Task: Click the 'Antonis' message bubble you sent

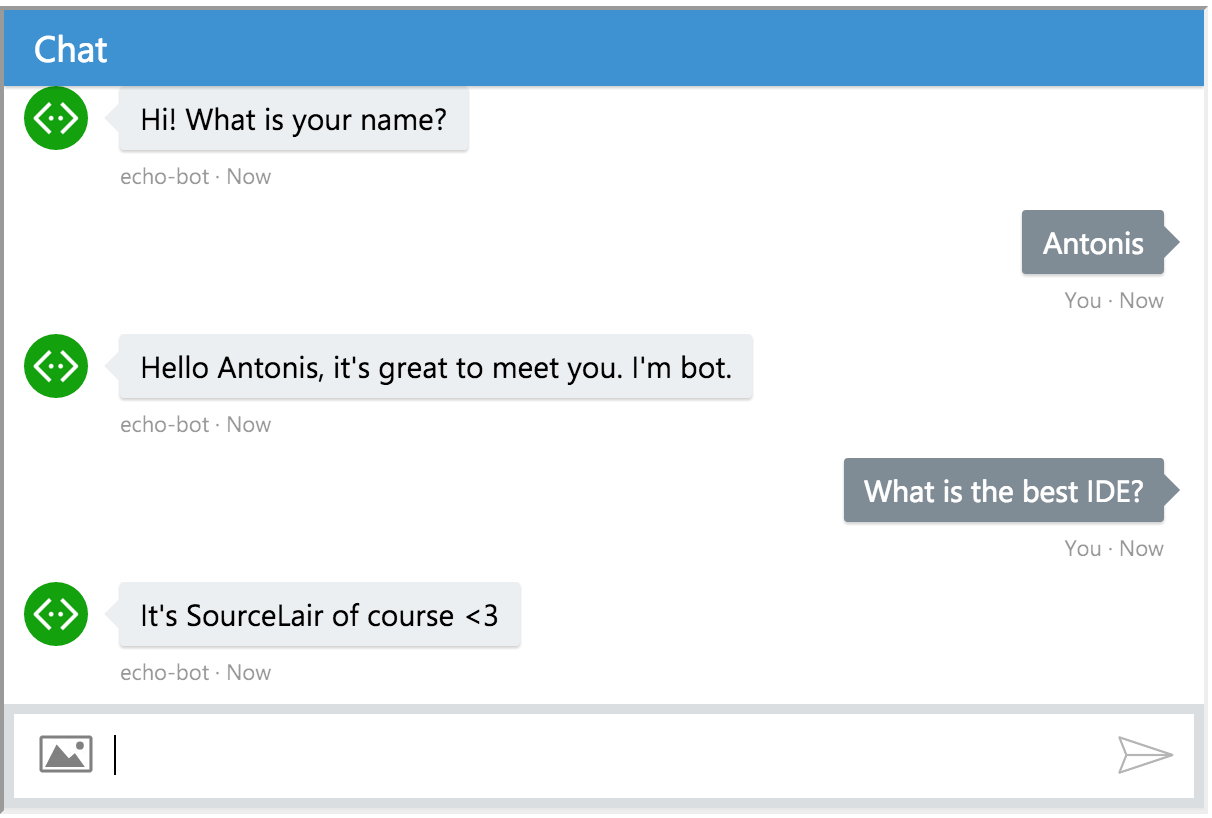Action: (x=1092, y=242)
